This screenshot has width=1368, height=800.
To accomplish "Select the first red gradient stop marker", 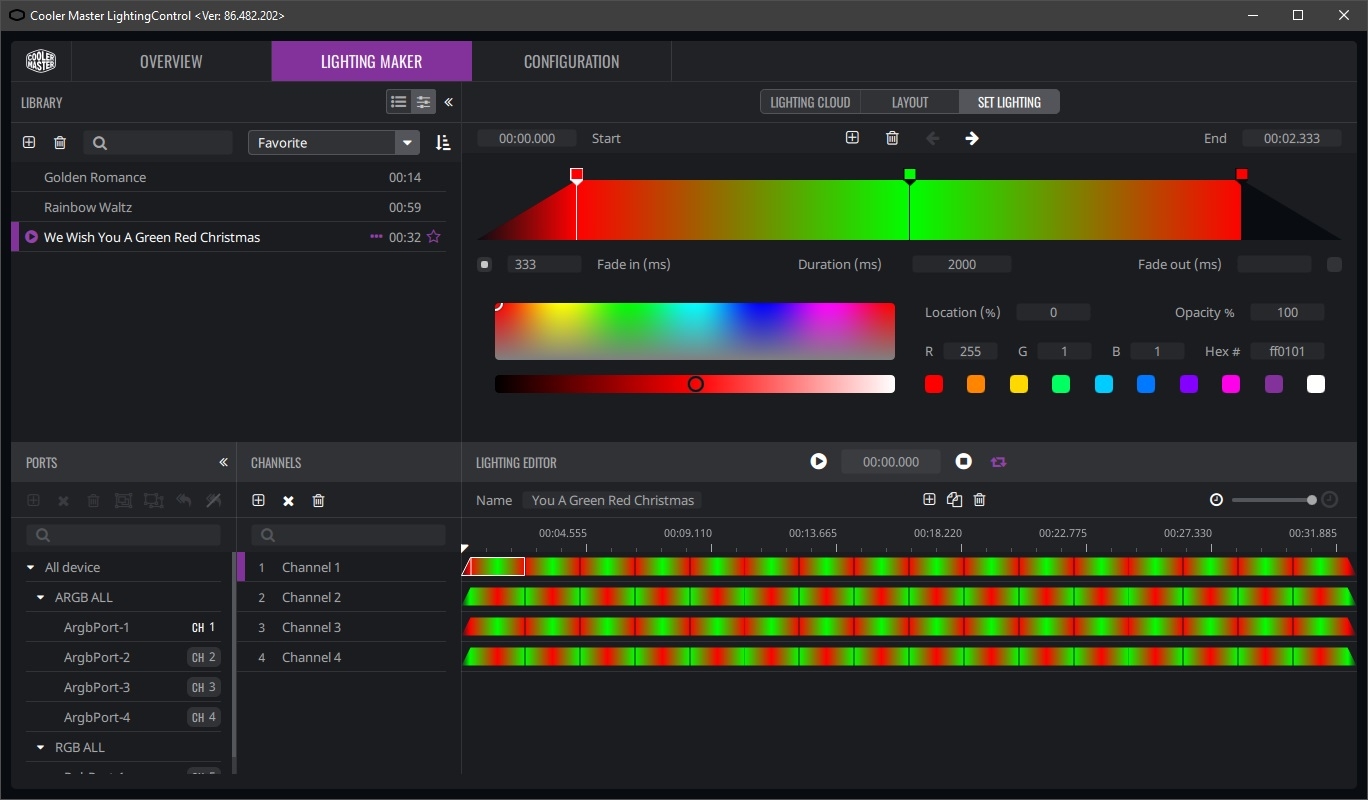I will pos(576,174).
